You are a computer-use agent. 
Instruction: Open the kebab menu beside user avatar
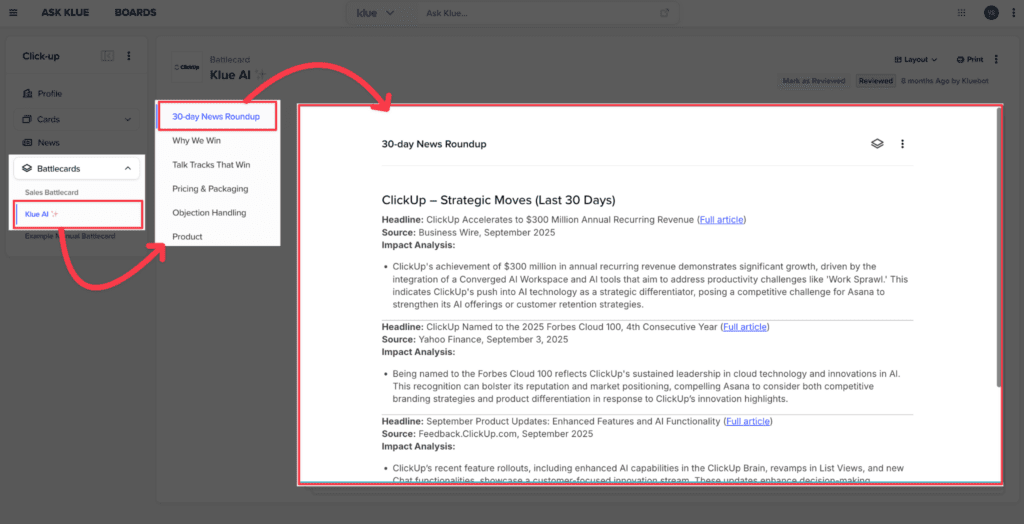click(x=1012, y=12)
